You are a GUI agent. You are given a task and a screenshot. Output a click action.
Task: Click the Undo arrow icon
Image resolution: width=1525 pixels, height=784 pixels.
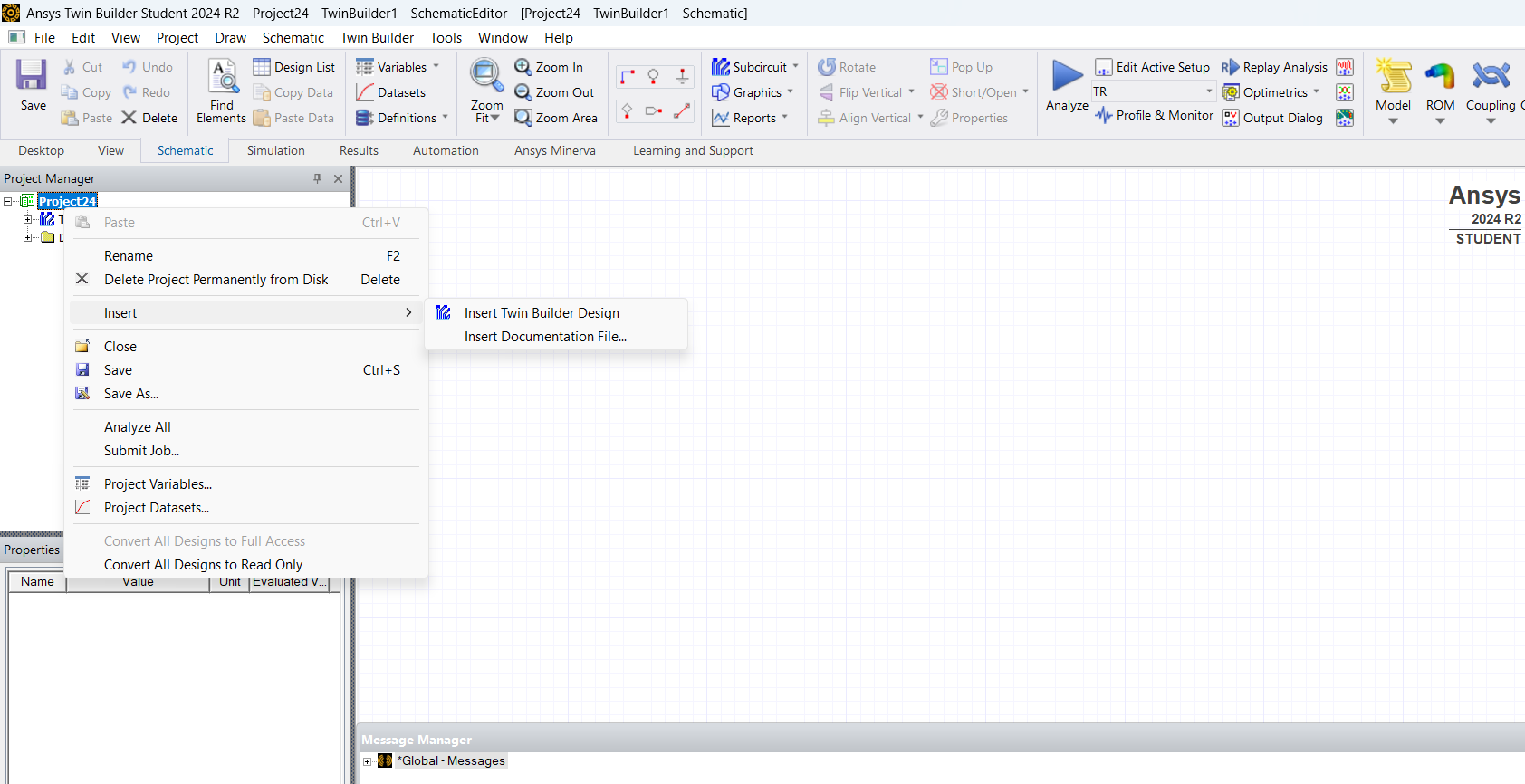129,67
